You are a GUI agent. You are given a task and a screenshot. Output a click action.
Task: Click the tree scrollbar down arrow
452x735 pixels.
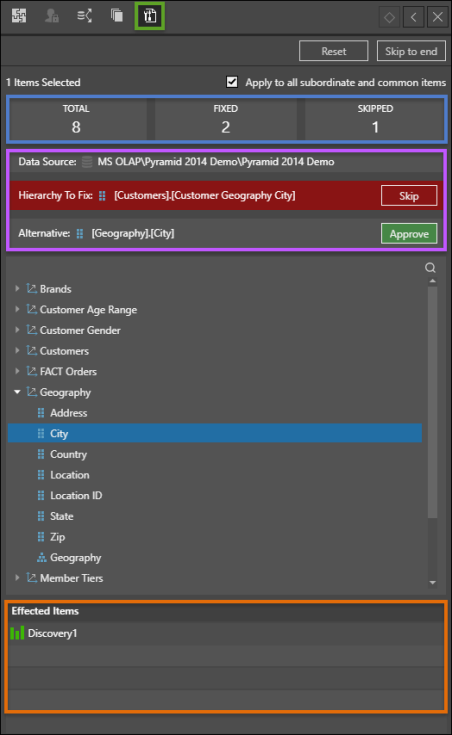[x=432, y=583]
